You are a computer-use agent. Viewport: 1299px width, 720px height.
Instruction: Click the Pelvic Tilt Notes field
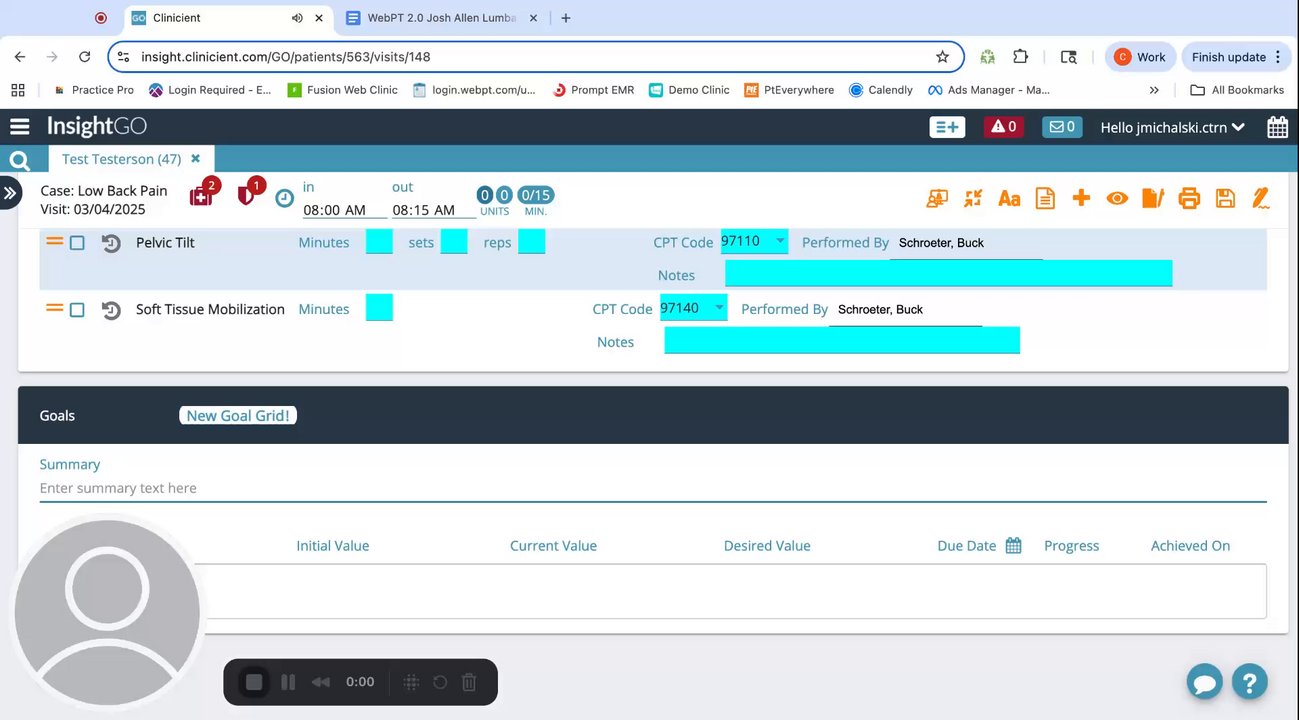pyautogui.click(x=948, y=273)
